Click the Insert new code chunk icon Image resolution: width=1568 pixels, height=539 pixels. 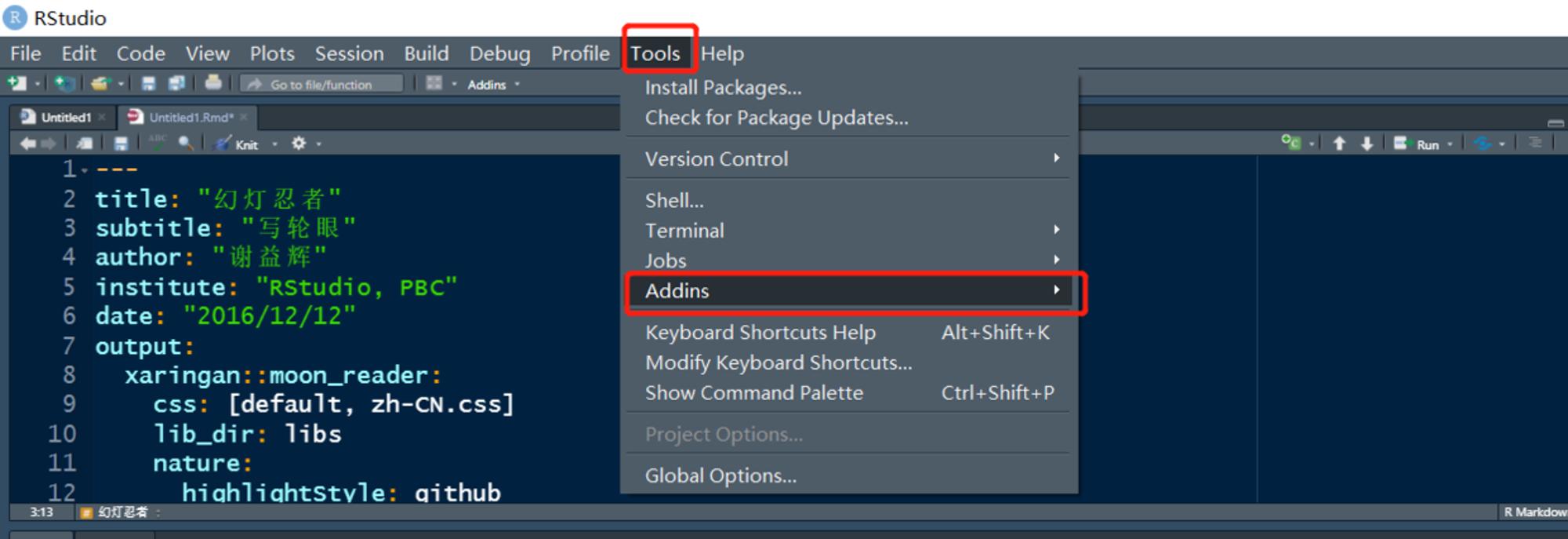(x=1290, y=143)
